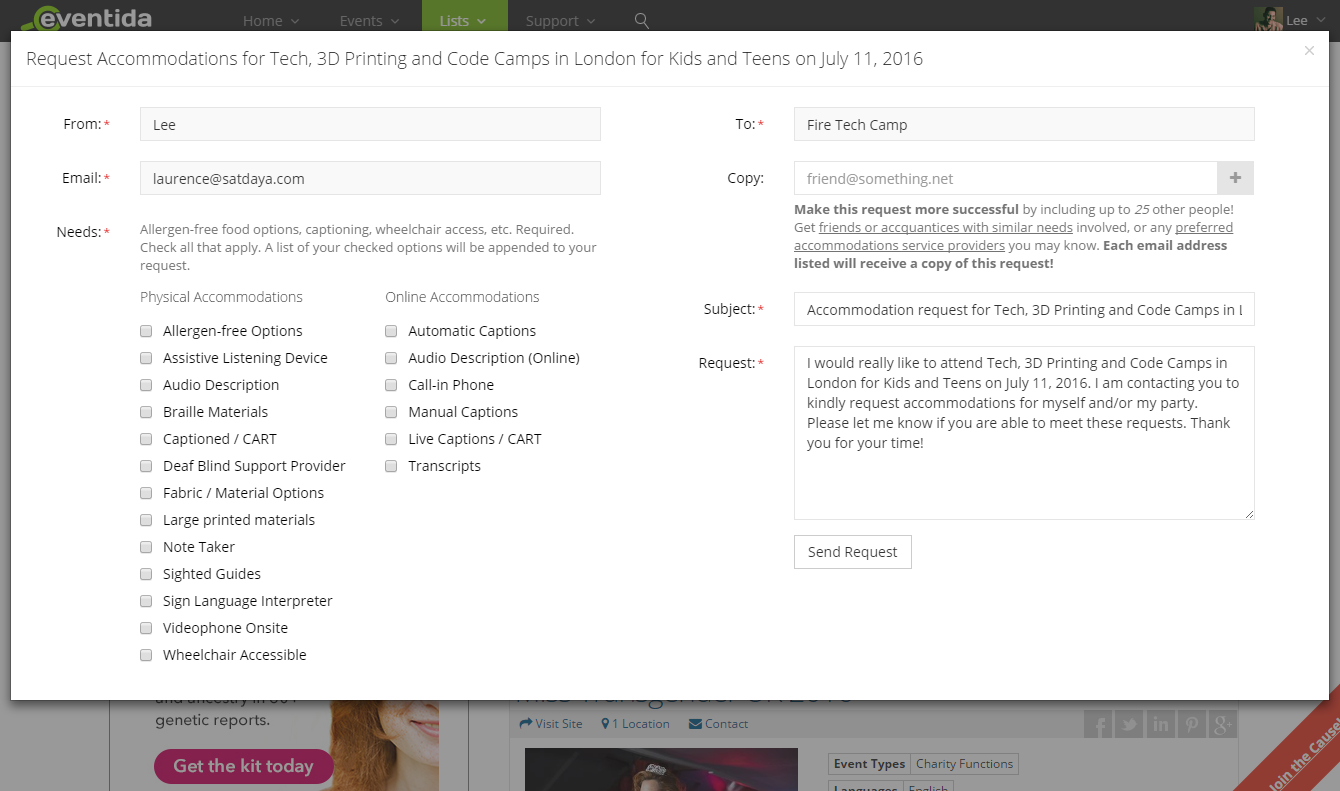Open the Contact link below dialog
This screenshot has height=791, width=1340.
[x=718, y=724]
